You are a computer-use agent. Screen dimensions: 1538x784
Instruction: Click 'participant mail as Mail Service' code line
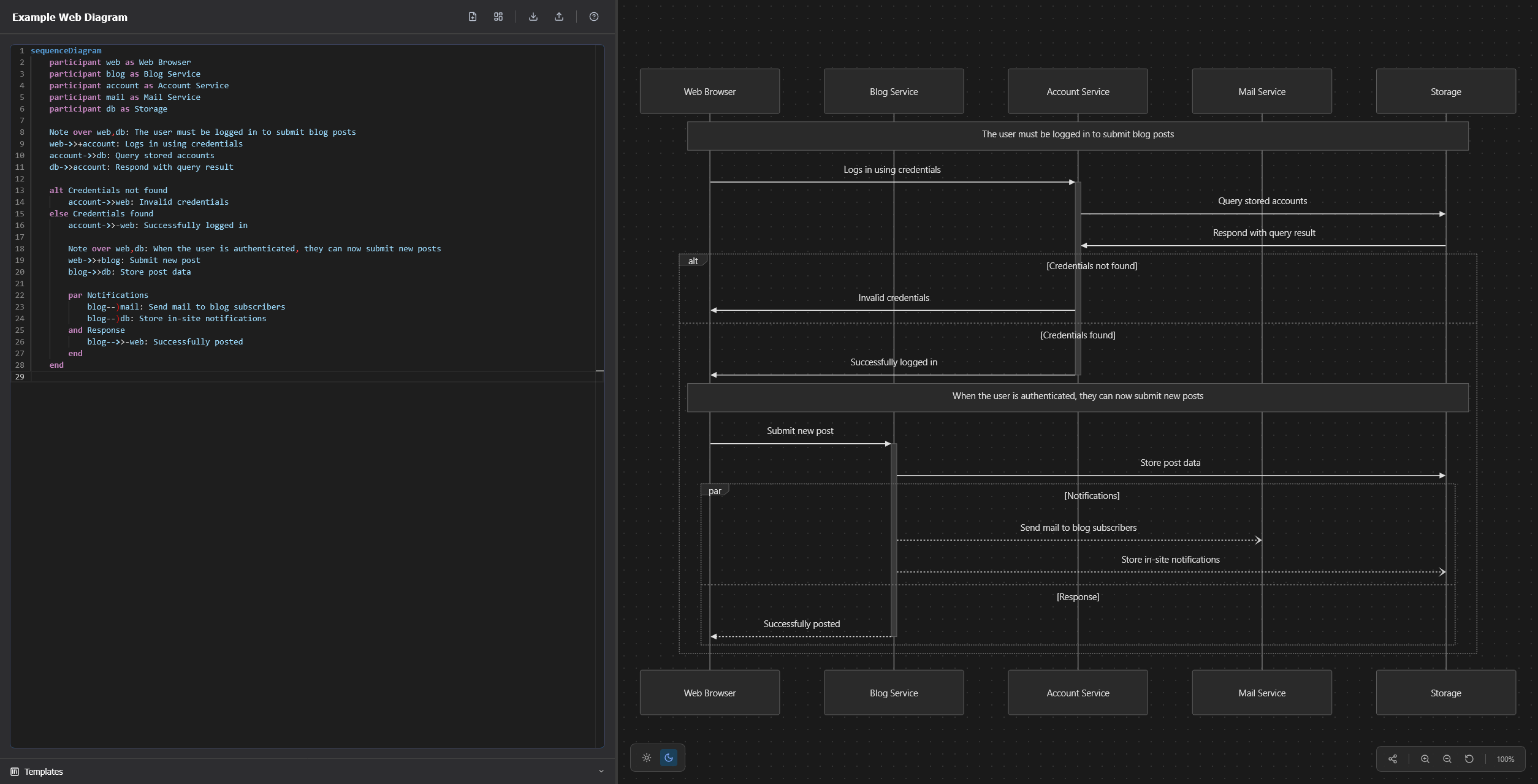(x=125, y=97)
